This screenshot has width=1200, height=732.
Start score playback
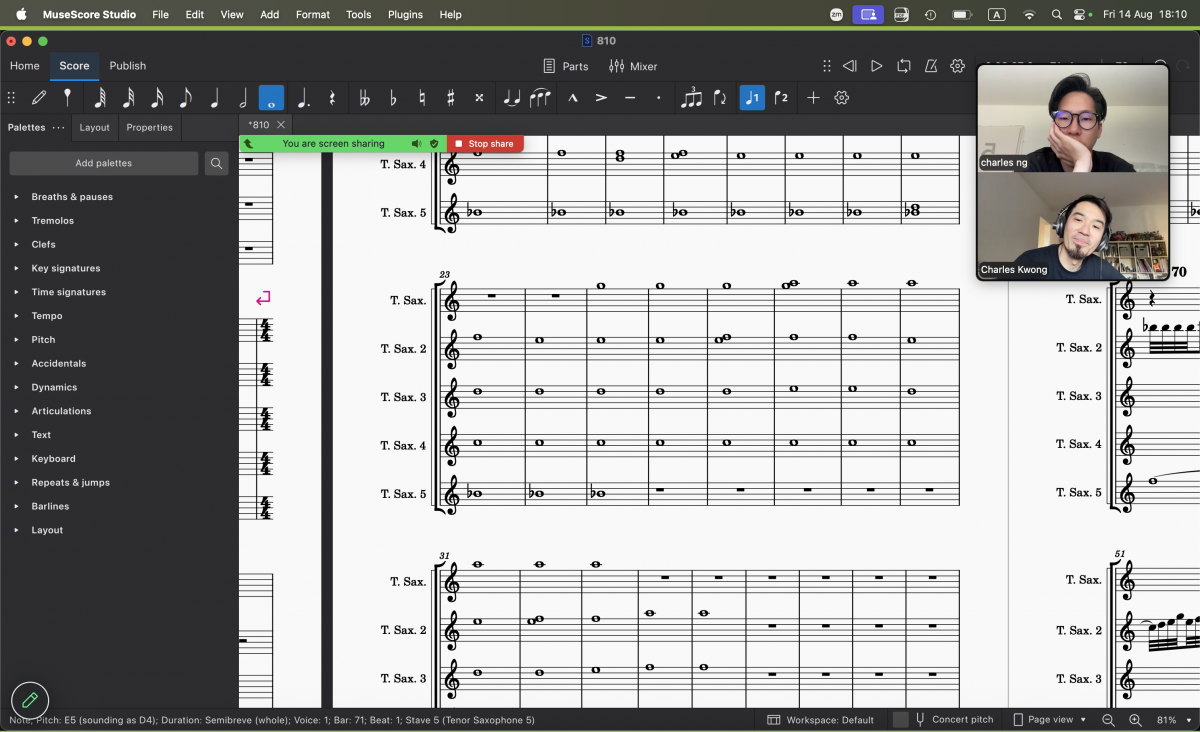coord(876,66)
